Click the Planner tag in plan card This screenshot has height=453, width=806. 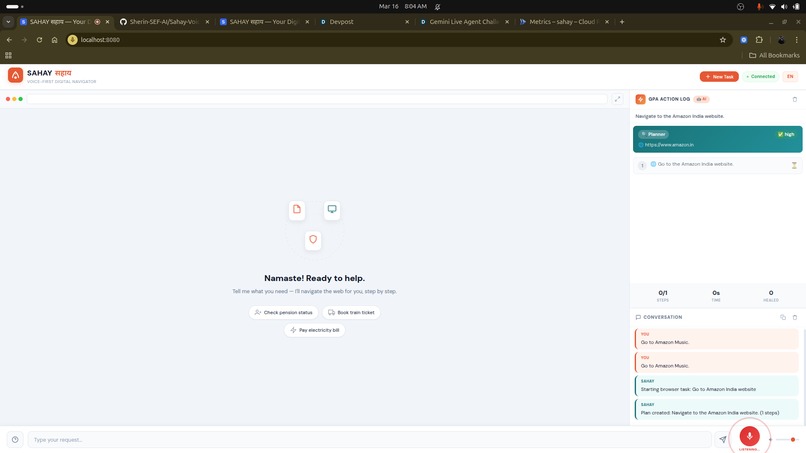(x=653, y=134)
